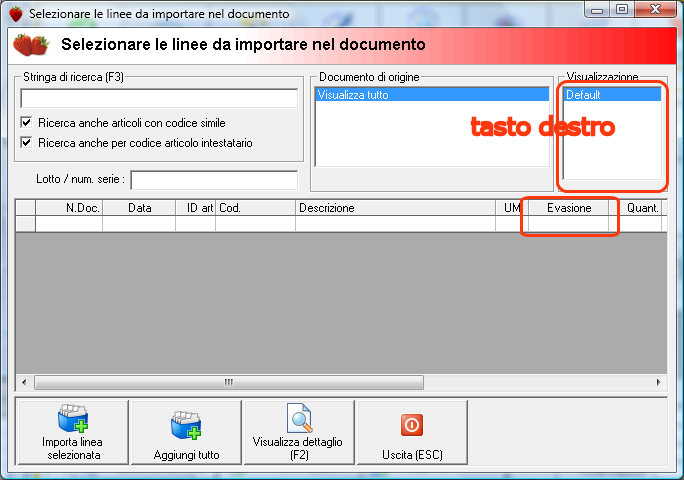Click the strawberries logo in the header banner
The image size is (684, 480).
[31, 45]
